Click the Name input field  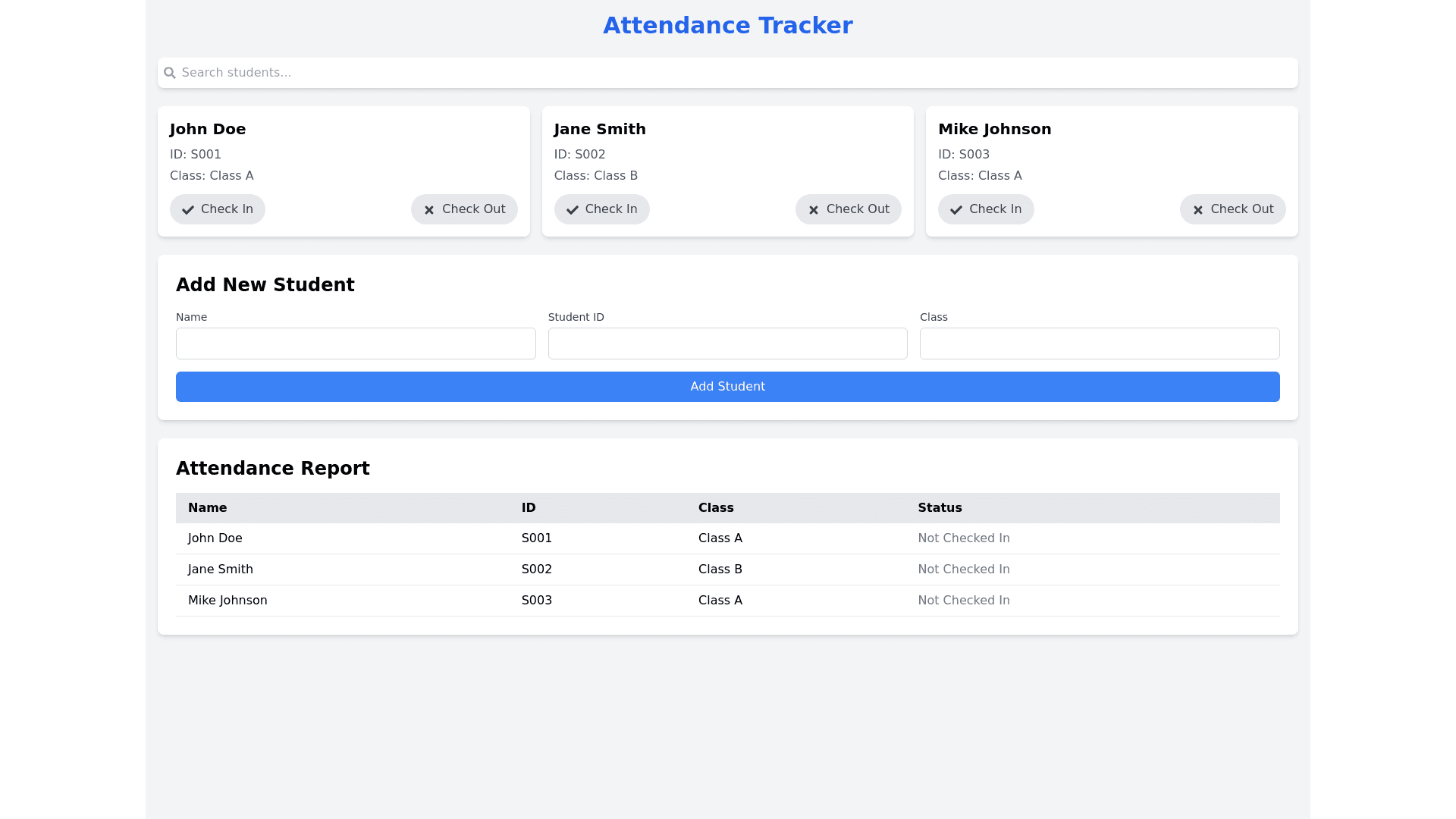tap(356, 344)
